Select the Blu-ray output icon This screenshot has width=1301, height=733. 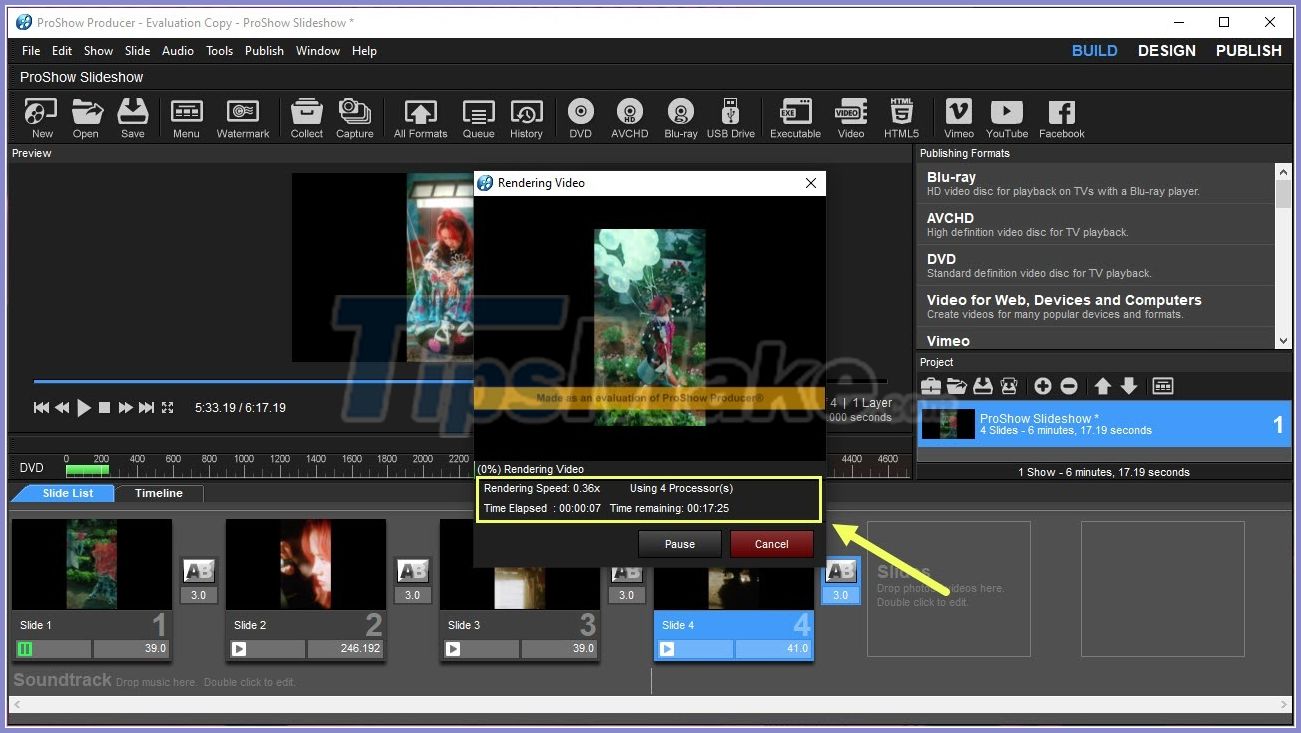680,117
